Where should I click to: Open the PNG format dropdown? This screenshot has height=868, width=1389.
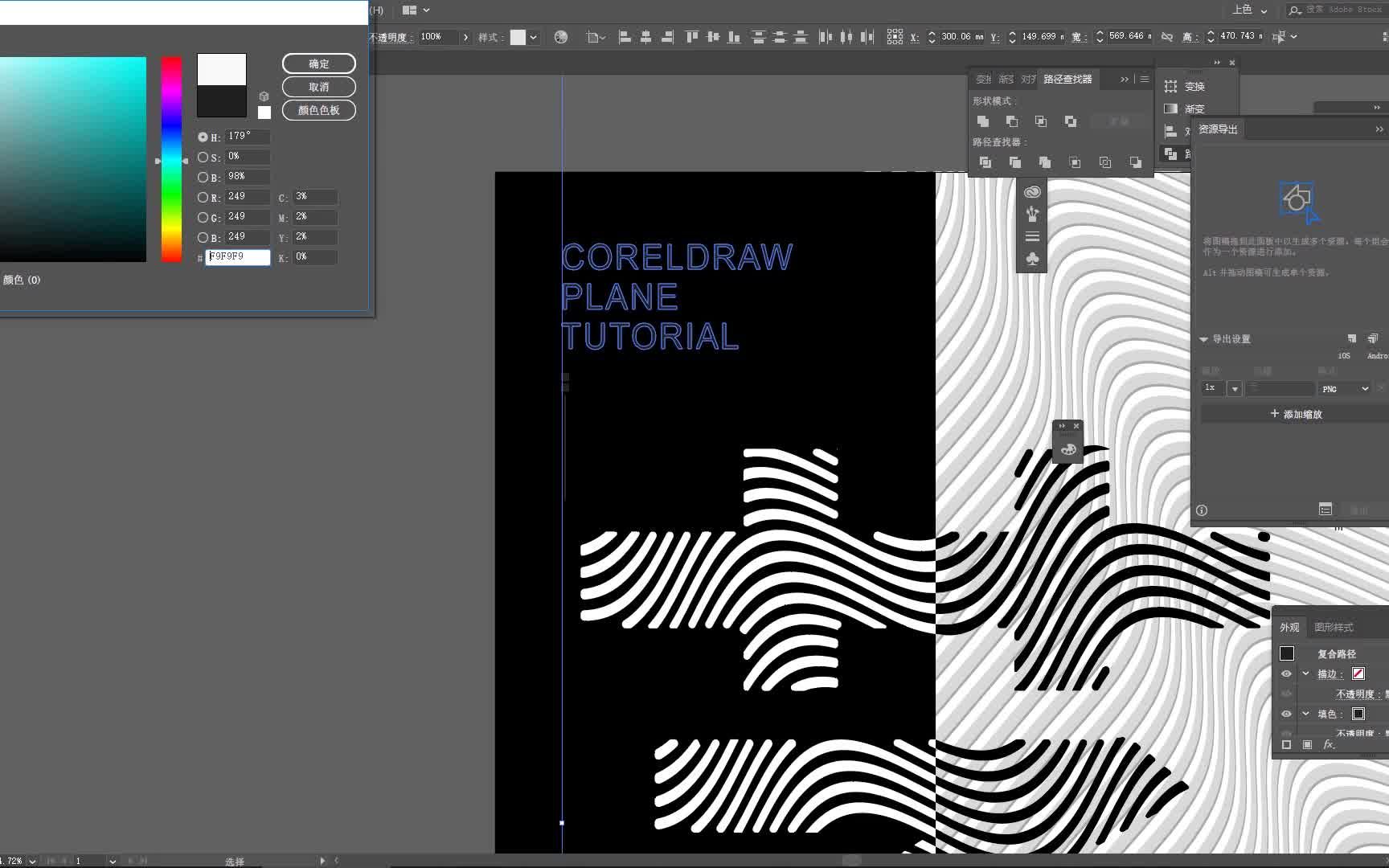point(1345,389)
